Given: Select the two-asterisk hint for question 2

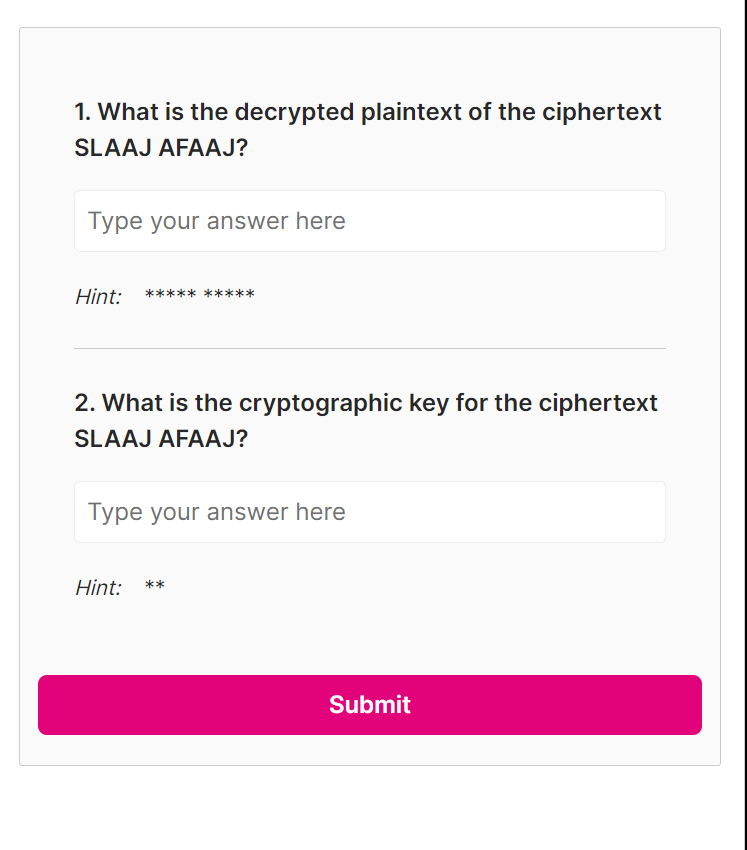Looking at the screenshot, I should pyautogui.click(x=154, y=587).
